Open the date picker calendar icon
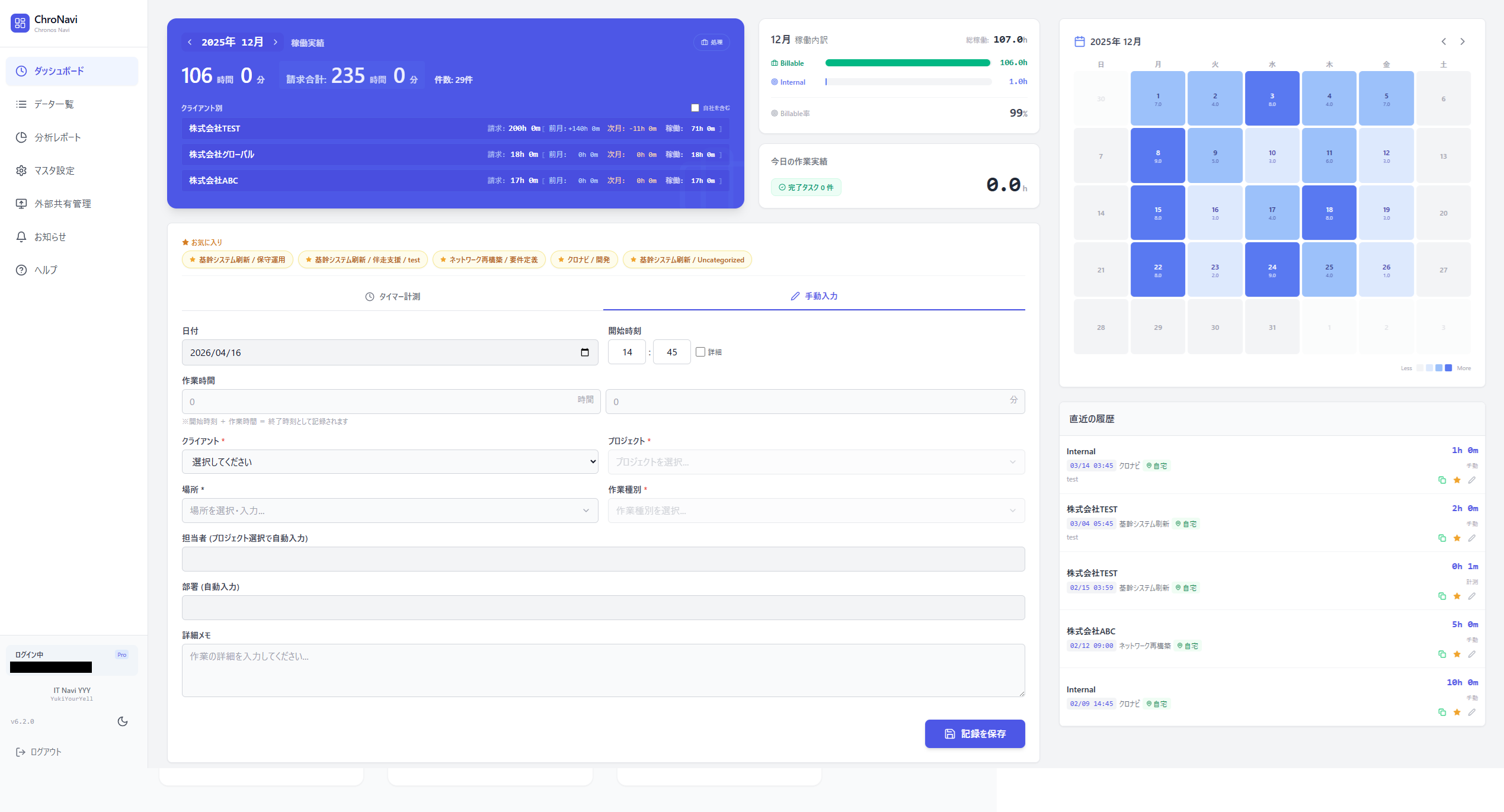 [x=585, y=352]
